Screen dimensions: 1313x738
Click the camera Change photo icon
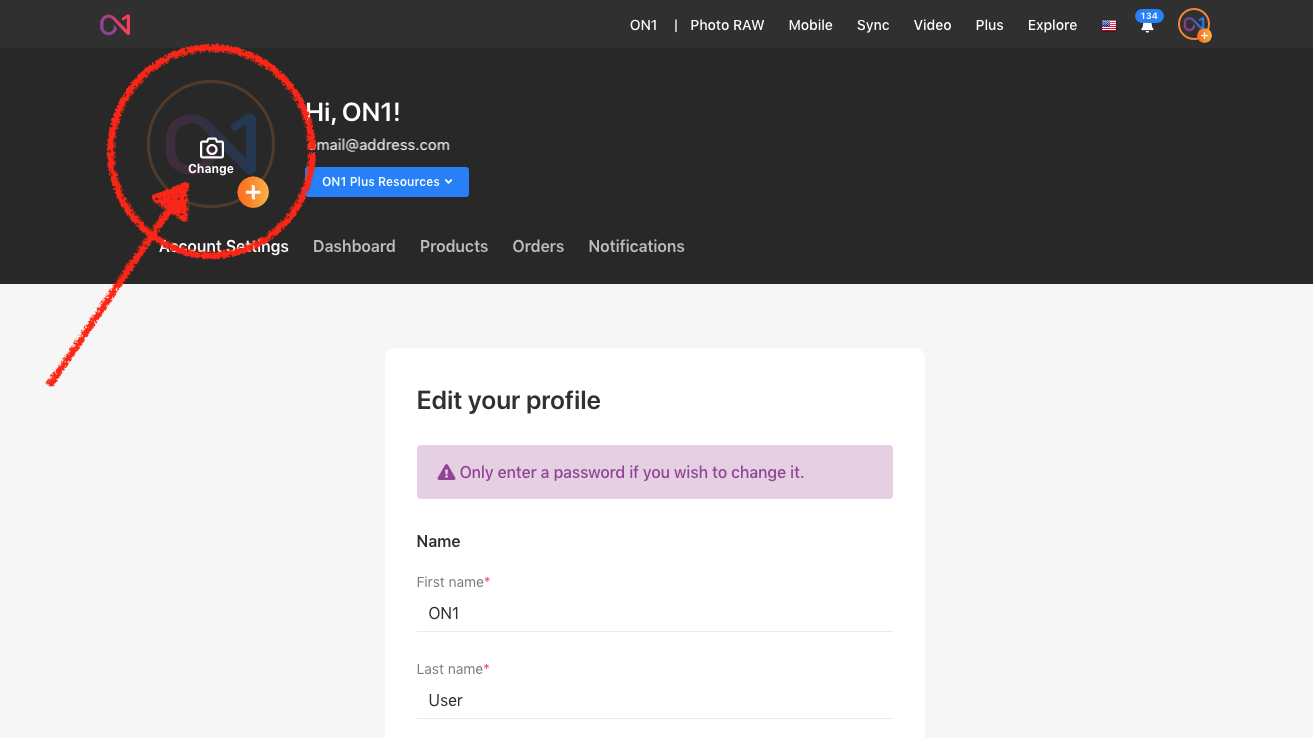(211, 149)
